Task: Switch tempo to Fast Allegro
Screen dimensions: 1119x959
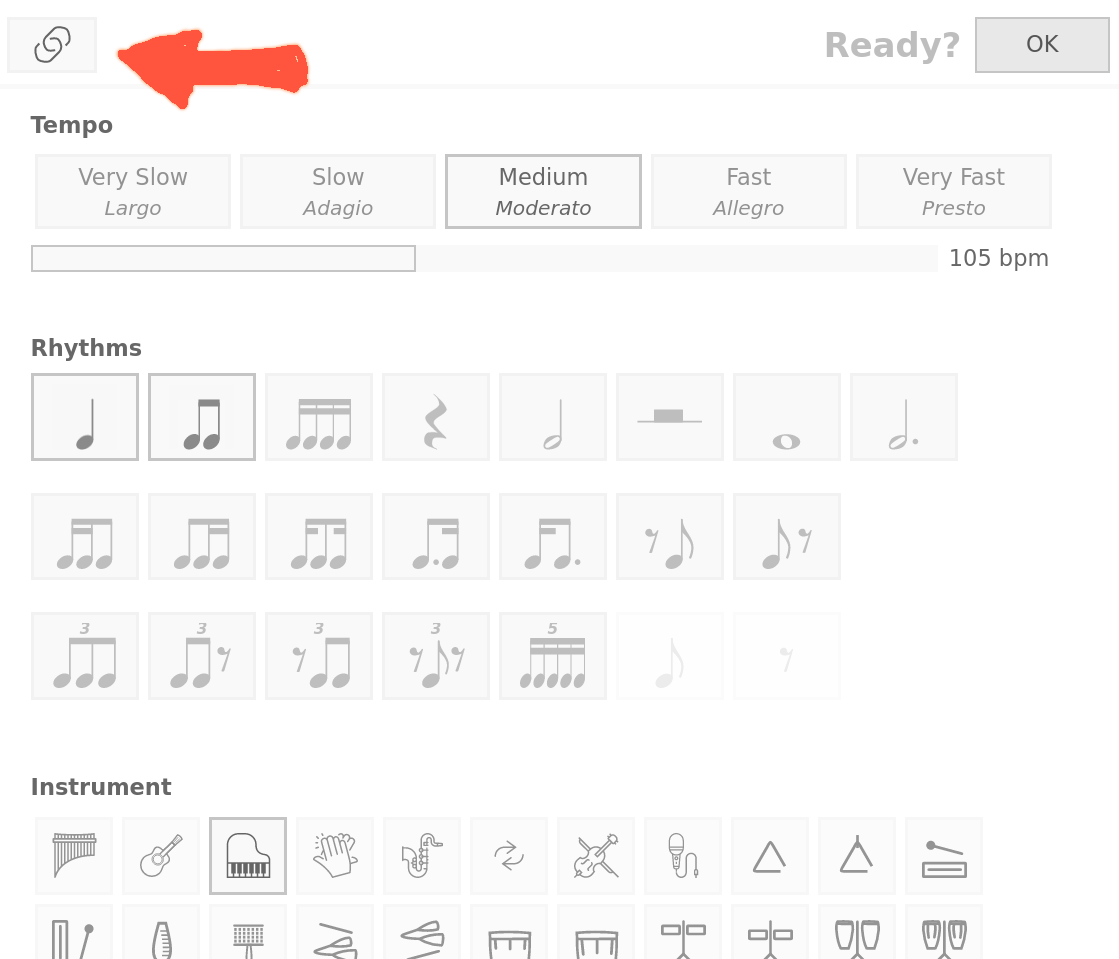Action: (x=749, y=192)
